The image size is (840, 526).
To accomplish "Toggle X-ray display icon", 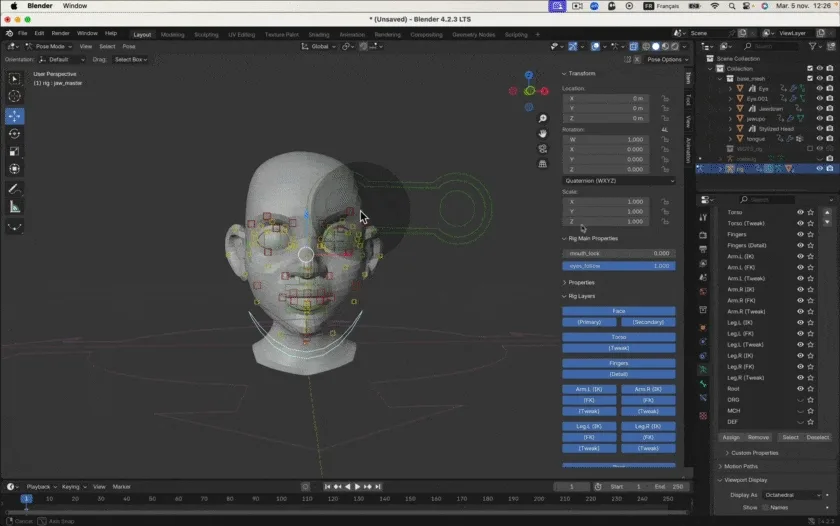I will [x=634, y=47].
